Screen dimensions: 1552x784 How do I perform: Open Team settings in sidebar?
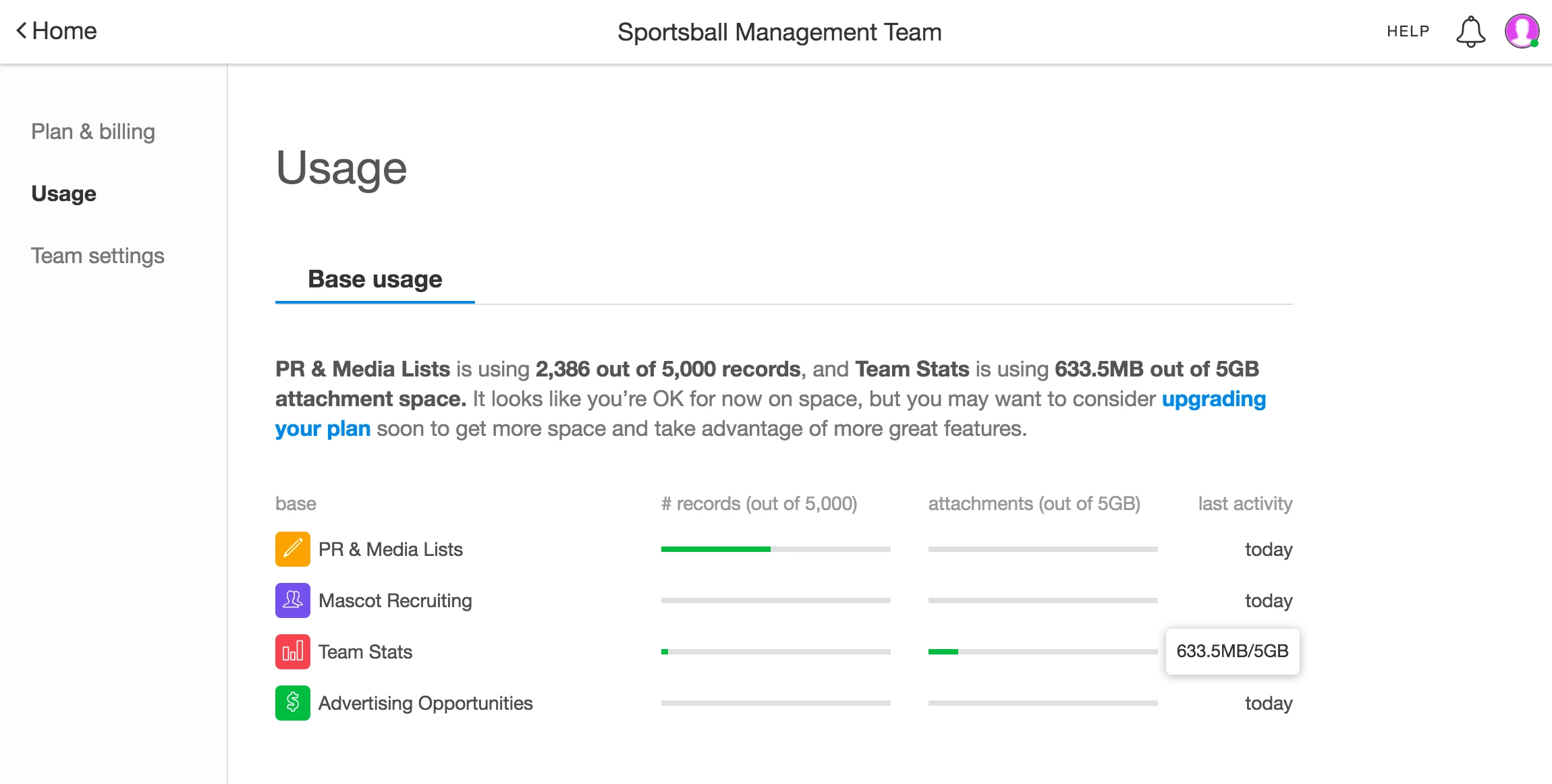click(98, 256)
